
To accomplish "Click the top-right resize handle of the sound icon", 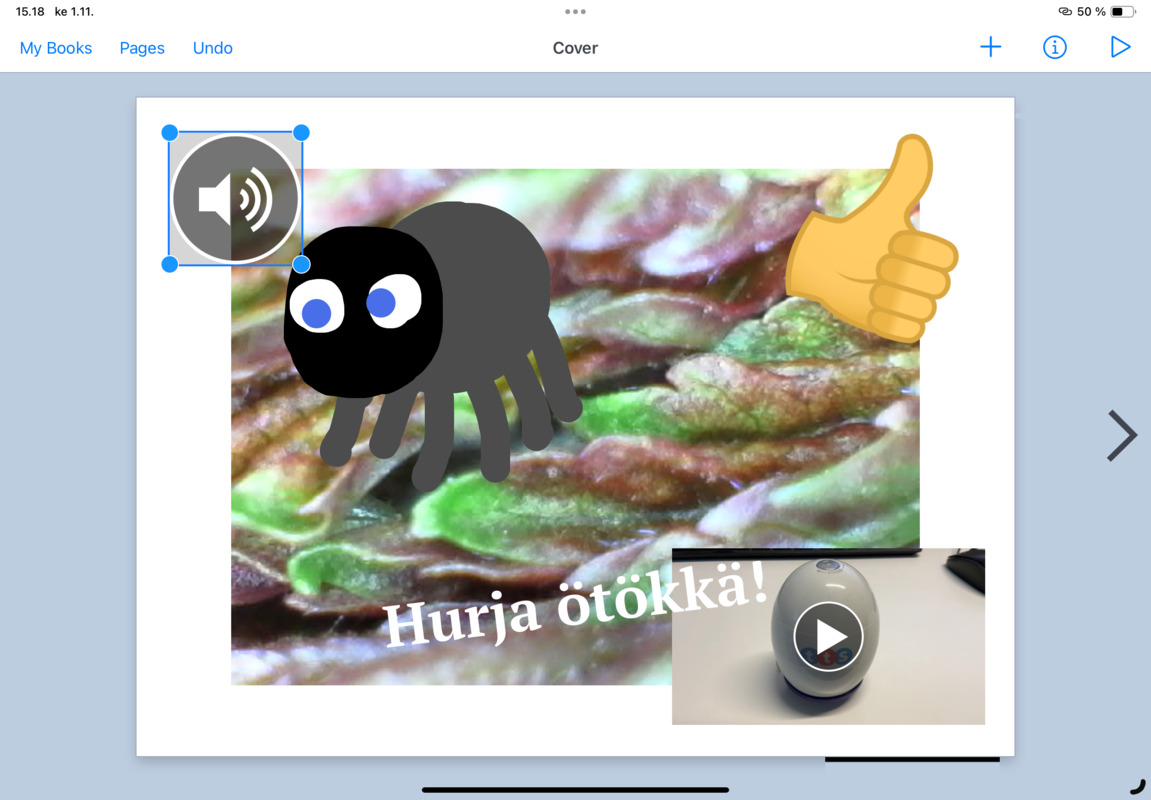I will coord(301,133).
